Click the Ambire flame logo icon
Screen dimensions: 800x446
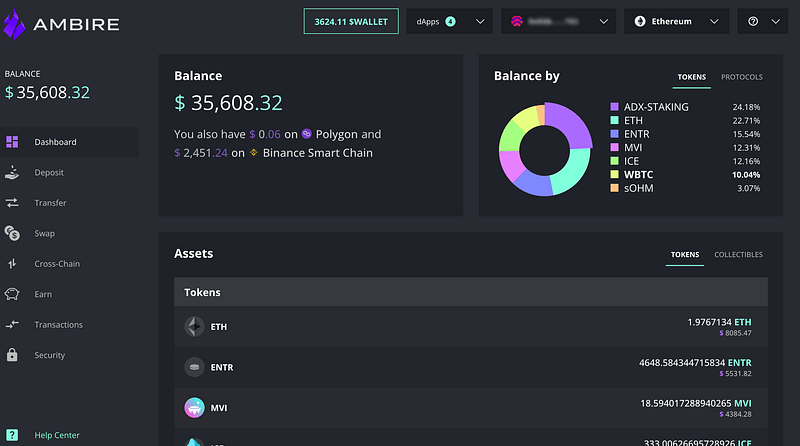click(14, 24)
